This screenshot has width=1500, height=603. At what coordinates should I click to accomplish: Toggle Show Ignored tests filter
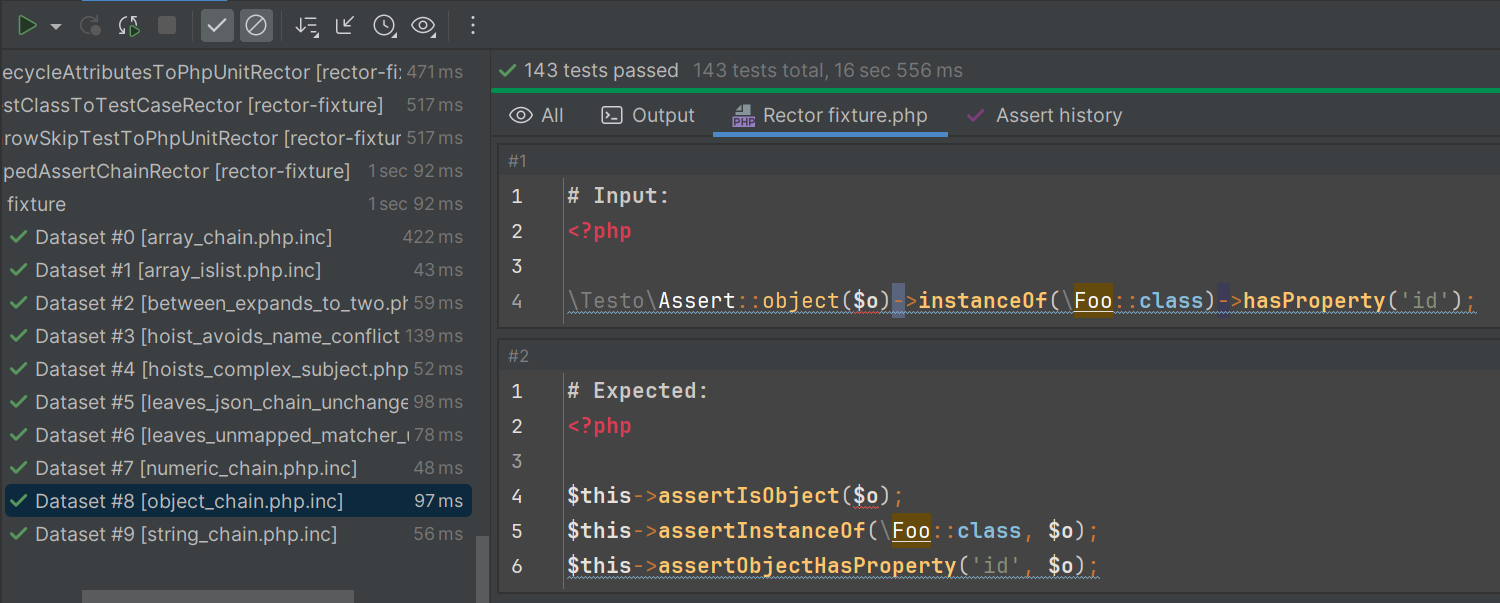(256, 26)
